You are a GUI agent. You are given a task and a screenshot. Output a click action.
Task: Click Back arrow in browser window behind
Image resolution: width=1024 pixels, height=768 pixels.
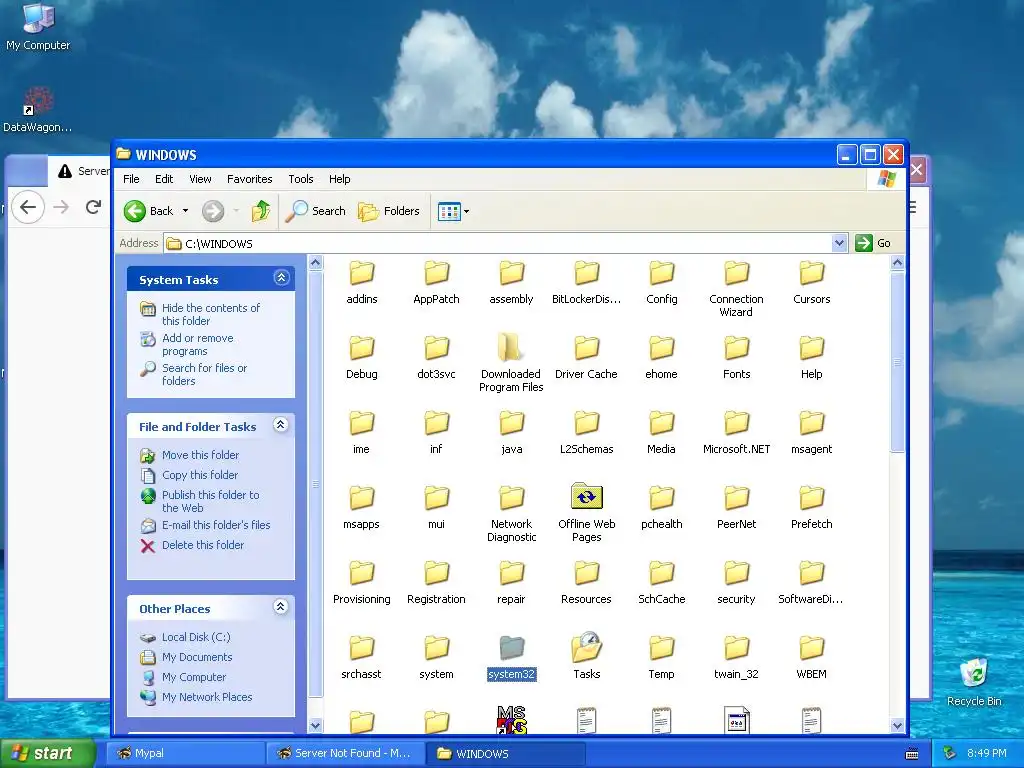[27, 207]
